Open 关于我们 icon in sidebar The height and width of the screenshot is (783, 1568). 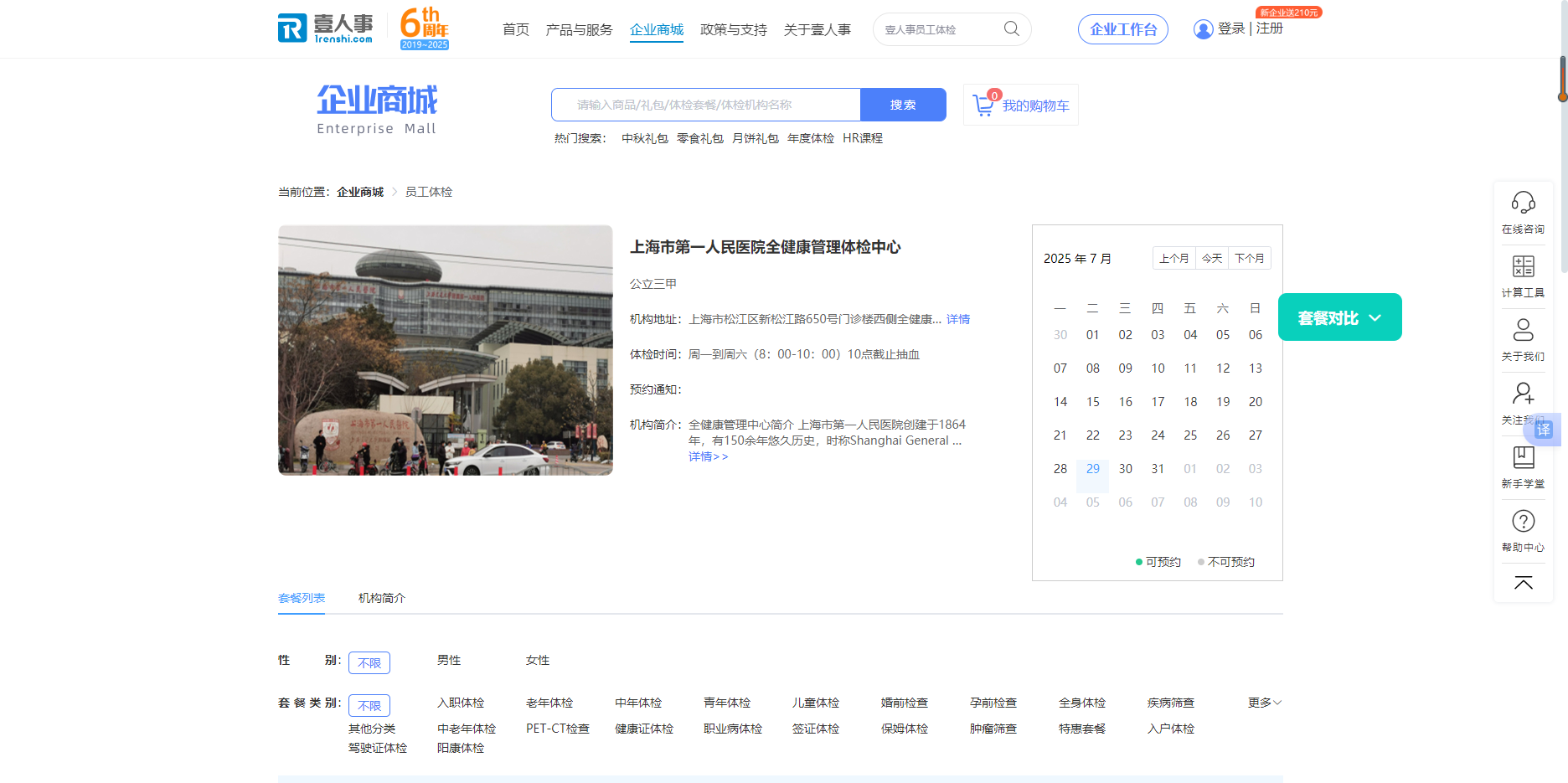pyautogui.click(x=1523, y=330)
